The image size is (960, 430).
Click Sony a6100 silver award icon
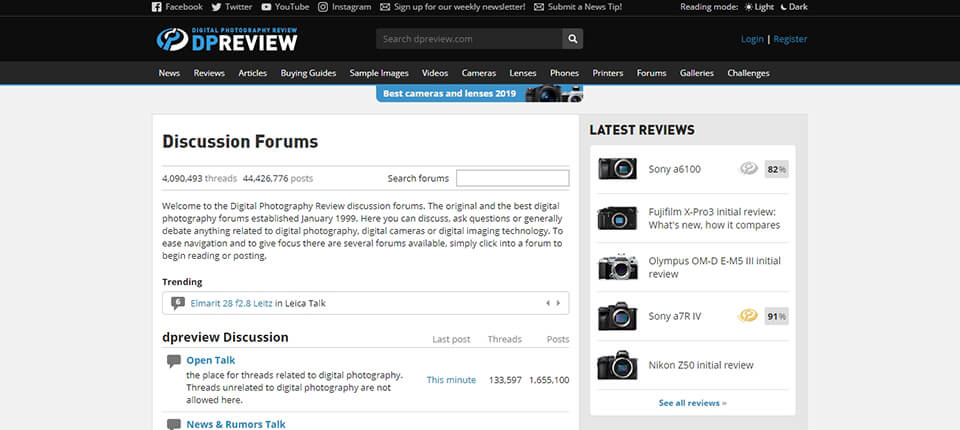click(749, 168)
